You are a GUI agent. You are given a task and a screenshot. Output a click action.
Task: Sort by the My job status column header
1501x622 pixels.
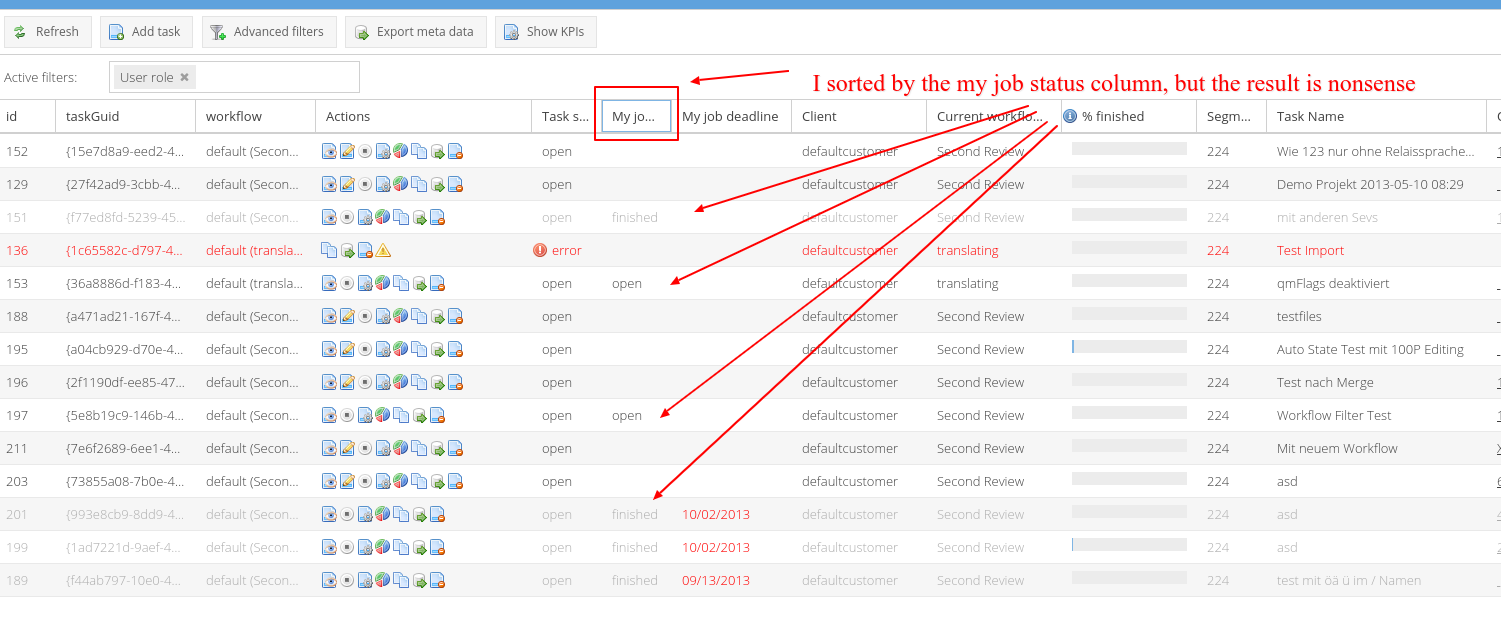634,117
